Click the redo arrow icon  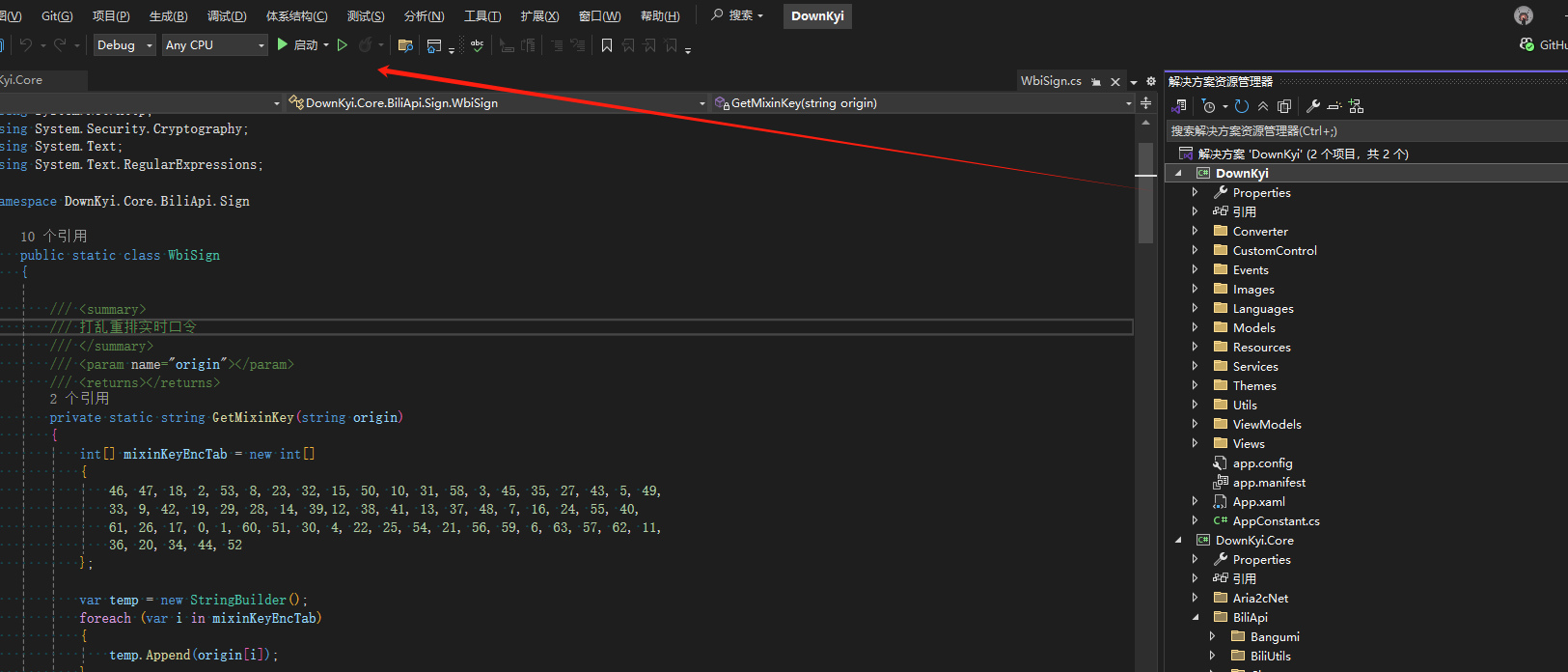tap(61, 44)
